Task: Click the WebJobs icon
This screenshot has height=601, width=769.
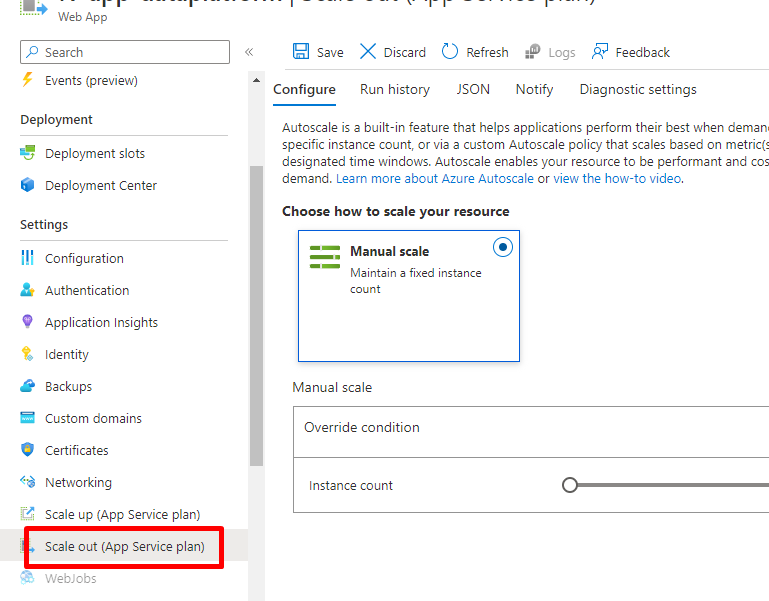Action: click(x=27, y=577)
